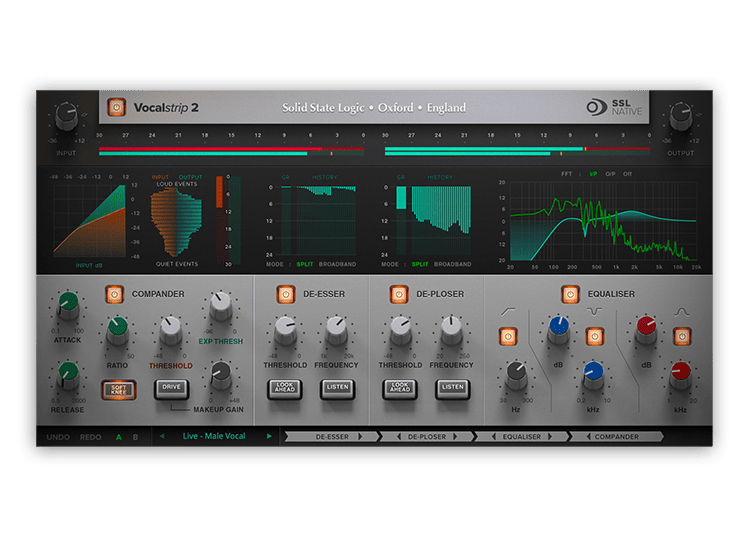Screen dimensions: 750x538
Task: Select preset slot B
Action: (x=135, y=437)
